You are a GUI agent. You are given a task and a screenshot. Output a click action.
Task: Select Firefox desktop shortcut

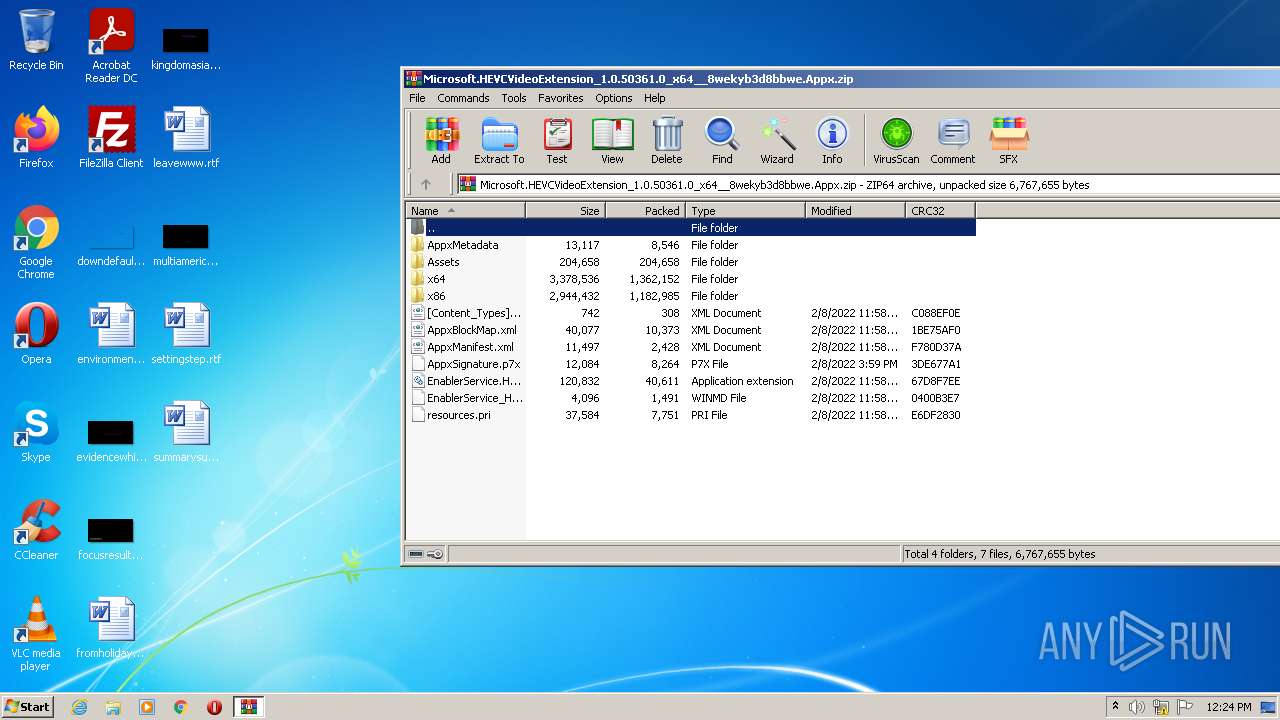36,137
